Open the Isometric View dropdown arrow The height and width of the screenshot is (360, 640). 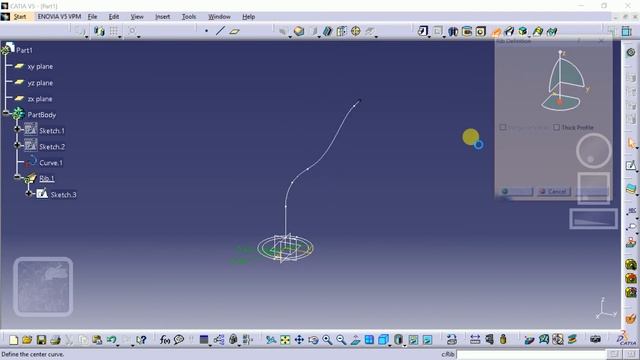(389, 345)
